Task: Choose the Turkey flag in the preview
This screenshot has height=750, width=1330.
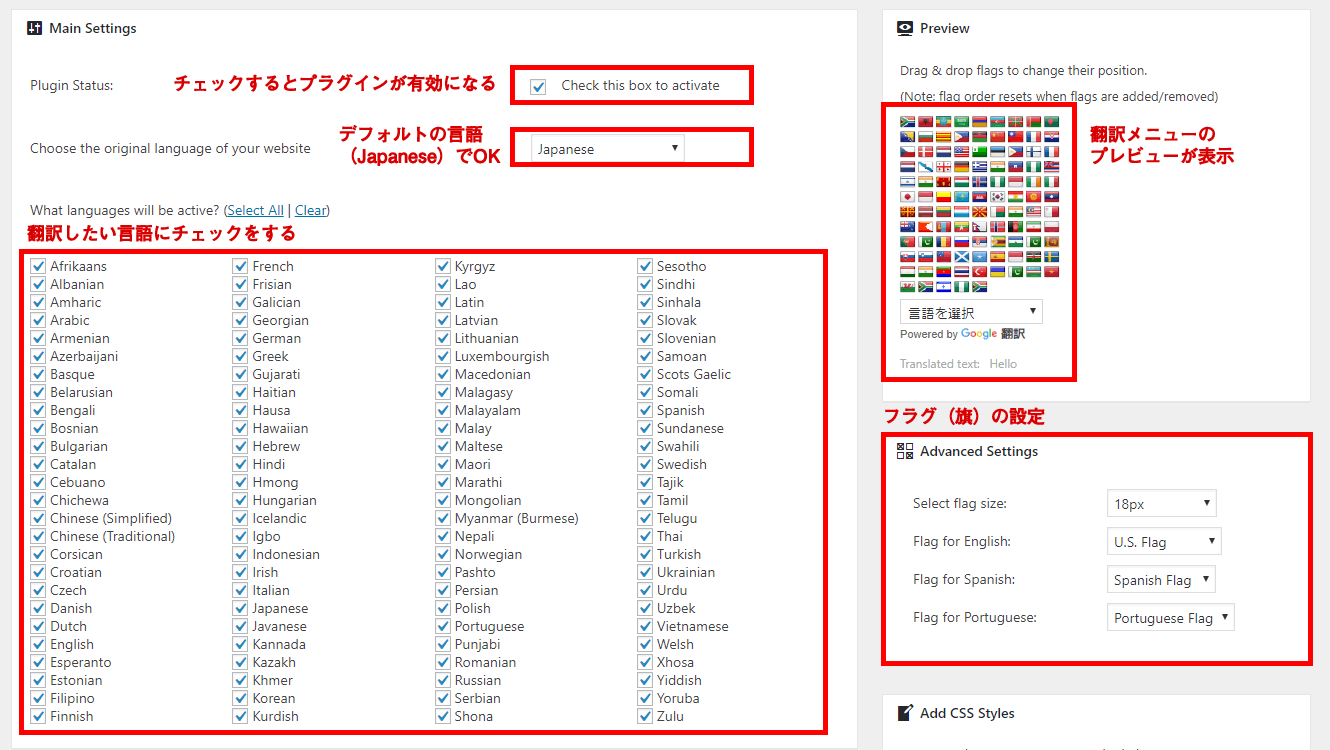Action: pos(980,271)
